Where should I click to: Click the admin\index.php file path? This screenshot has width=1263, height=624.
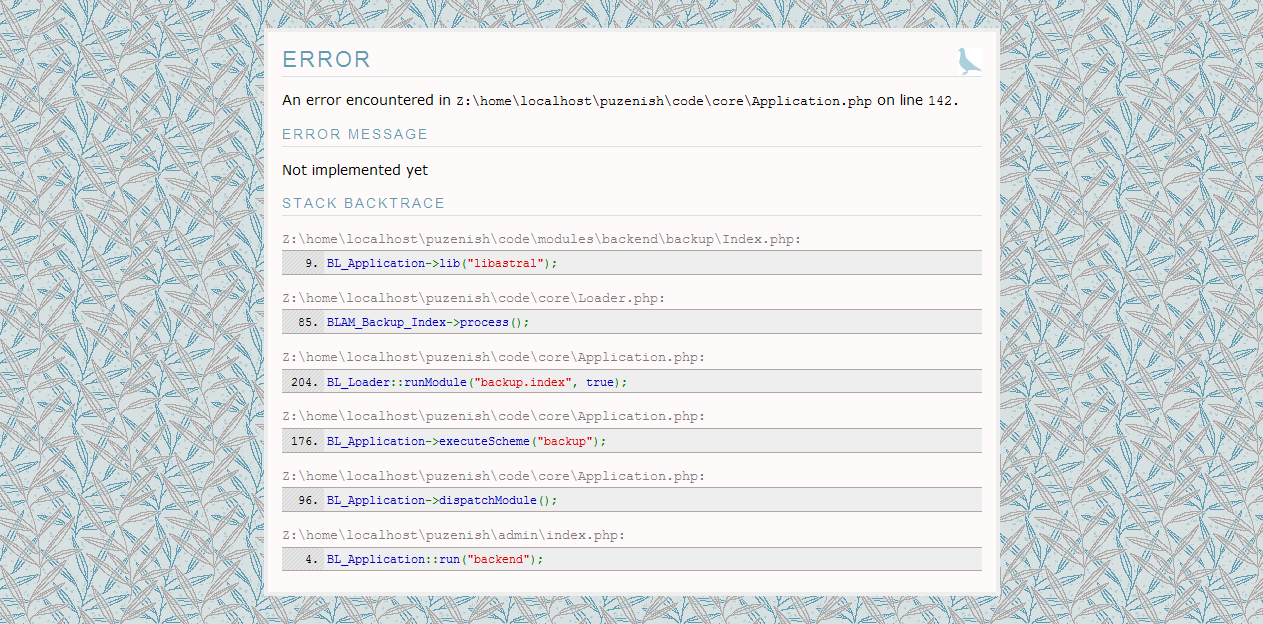453,535
